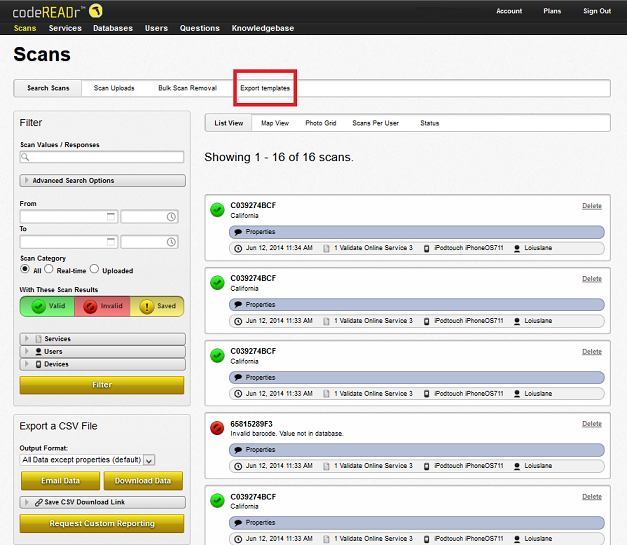Image resolution: width=627 pixels, height=545 pixels.
Task: Delete the scan from 11:34 AM
Action: point(592,206)
